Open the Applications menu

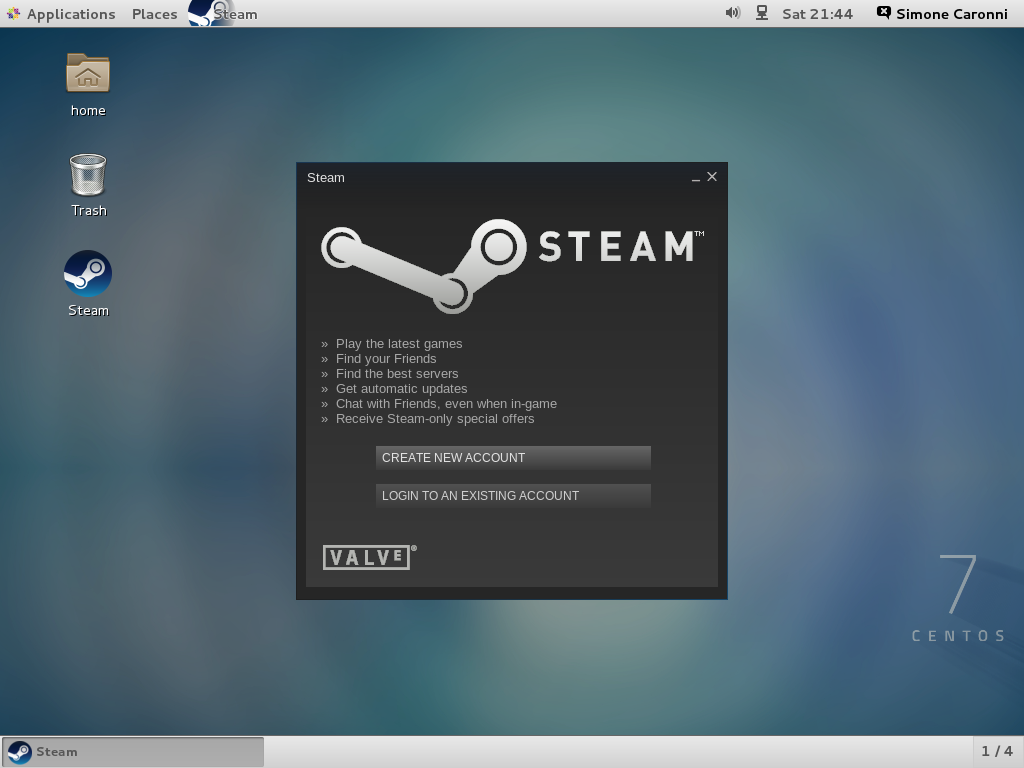pos(61,14)
